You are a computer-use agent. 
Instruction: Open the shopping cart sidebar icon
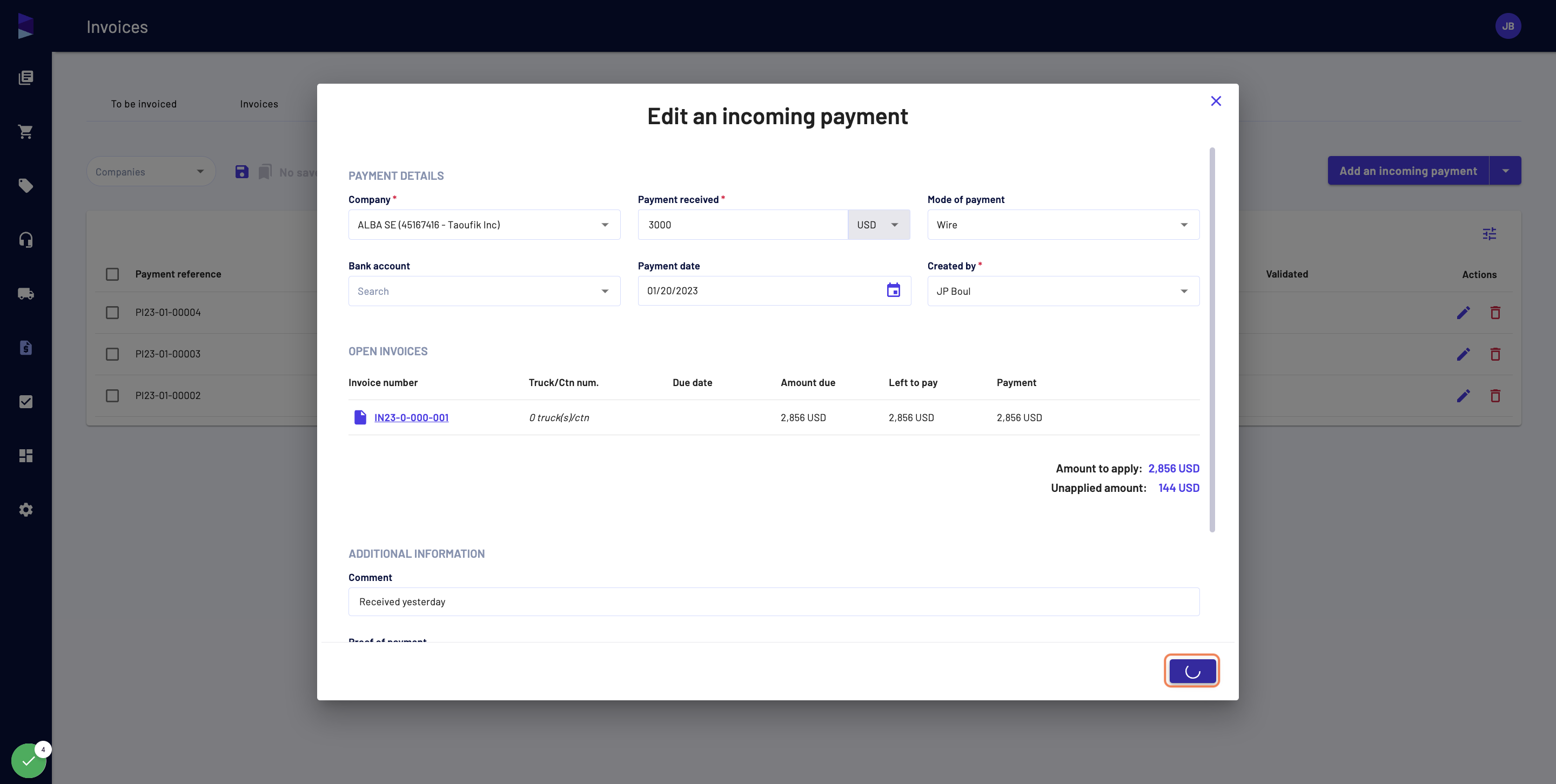[25, 132]
